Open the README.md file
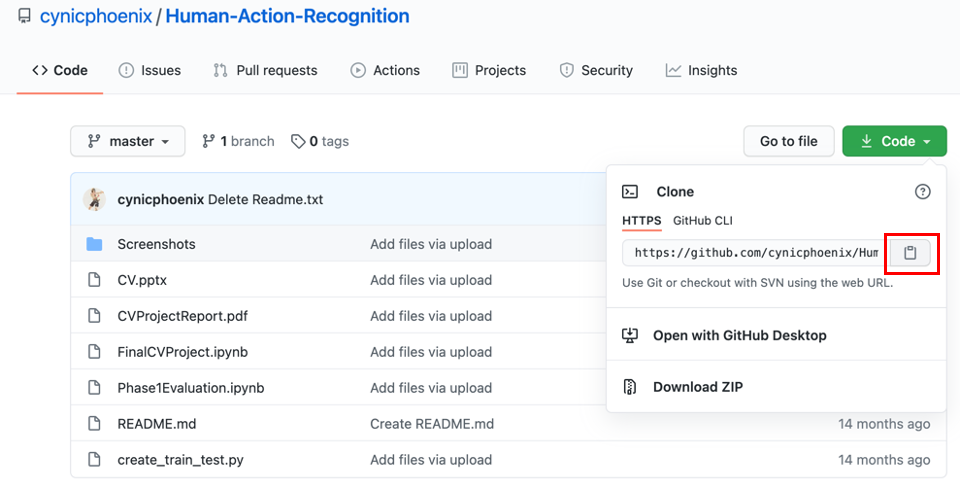The width and height of the screenshot is (960, 490). tap(157, 424)
